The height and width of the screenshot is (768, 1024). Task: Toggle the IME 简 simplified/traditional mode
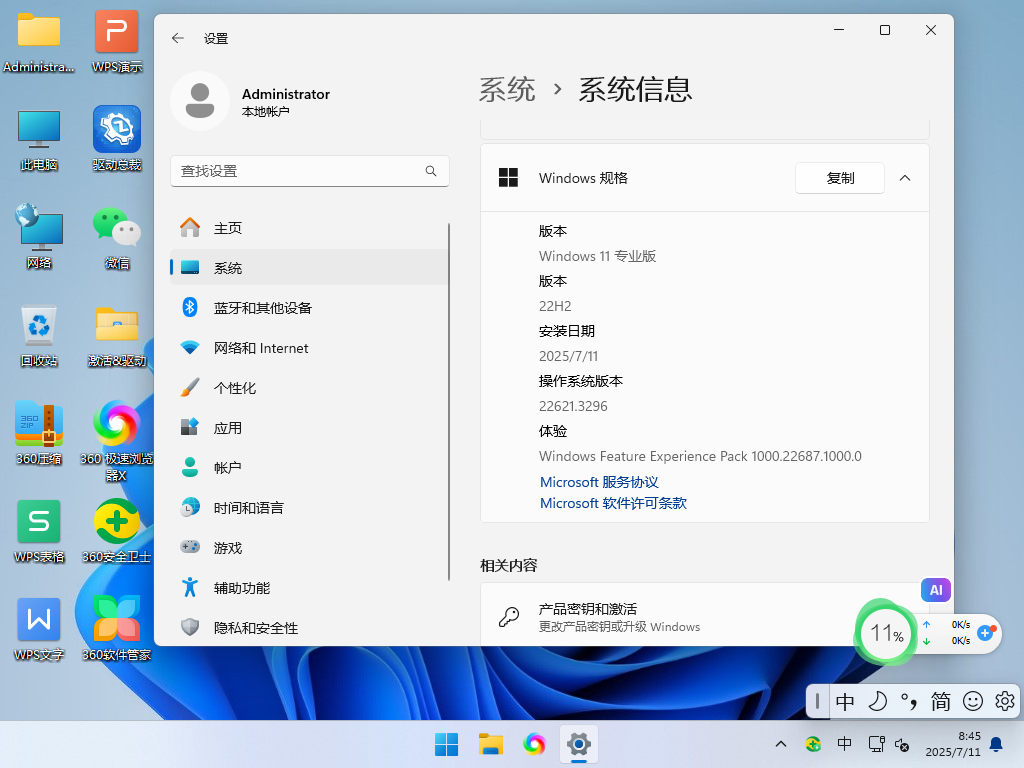coord(940,701)
